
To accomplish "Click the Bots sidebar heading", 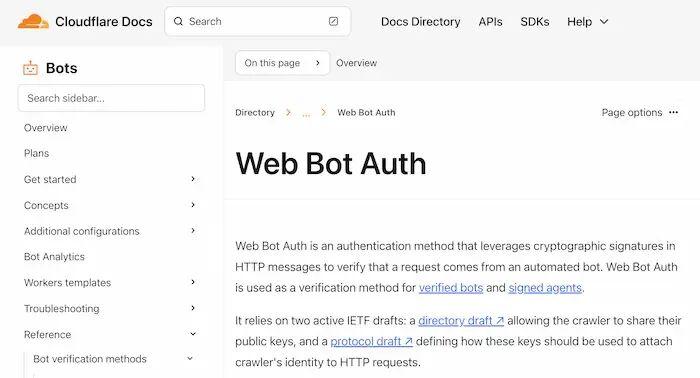I will click(x=62, y=68).
